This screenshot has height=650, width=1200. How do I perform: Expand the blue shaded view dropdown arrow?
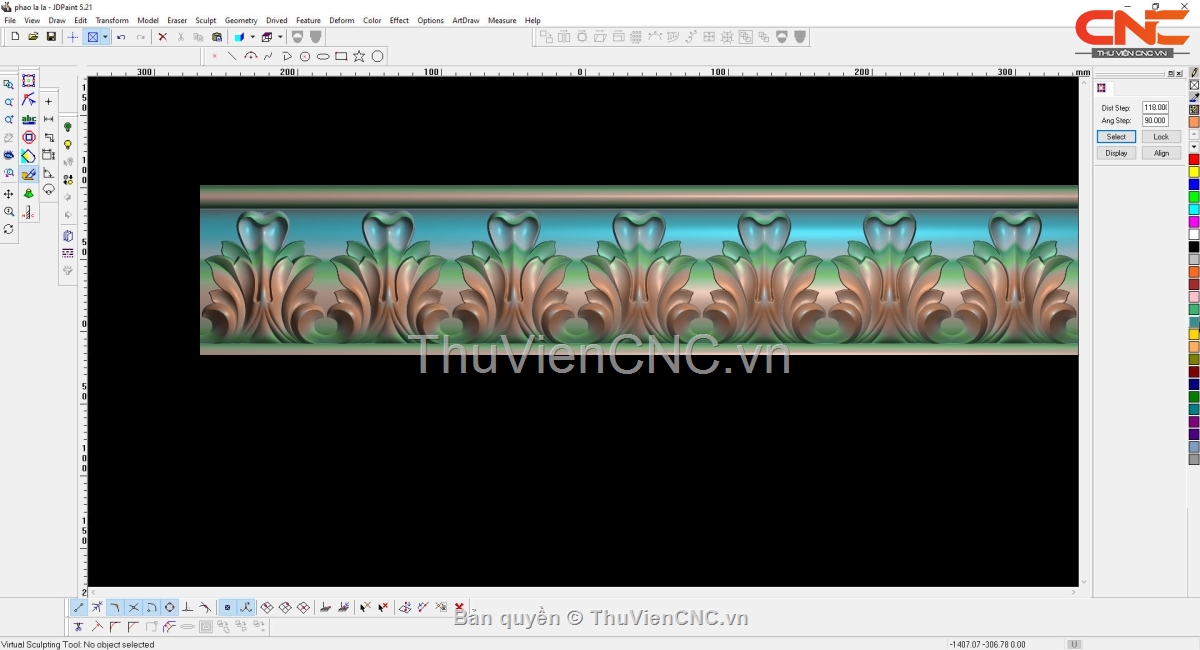click(252, 37)
